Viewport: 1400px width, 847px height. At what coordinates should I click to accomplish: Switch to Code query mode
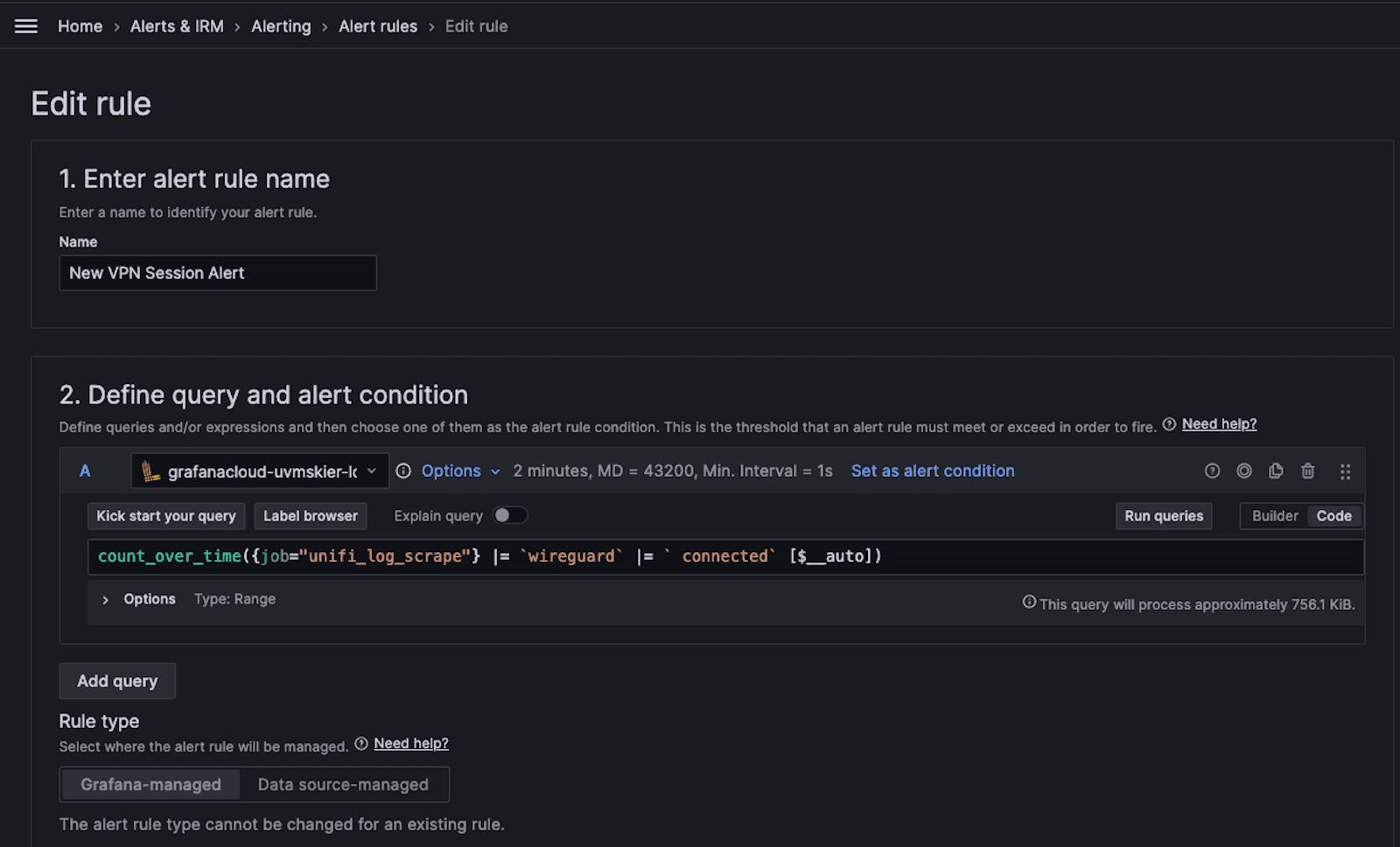pyautogui.click(x=1333, y=516)
